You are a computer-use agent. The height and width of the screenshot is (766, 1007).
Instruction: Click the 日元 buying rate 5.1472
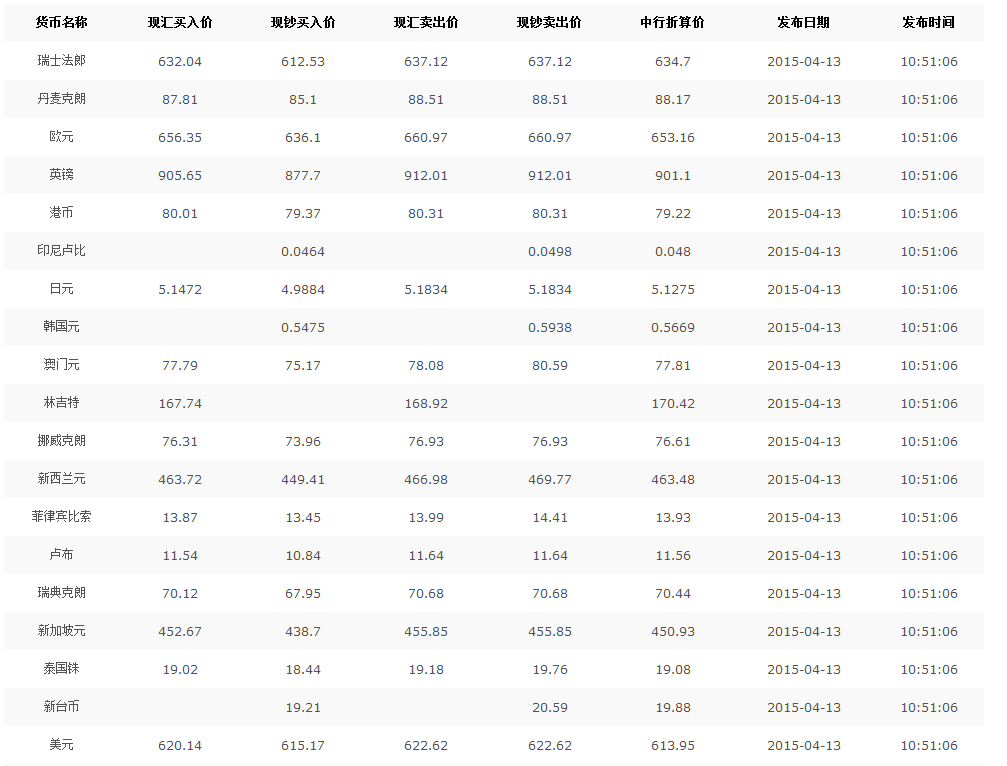180,289
